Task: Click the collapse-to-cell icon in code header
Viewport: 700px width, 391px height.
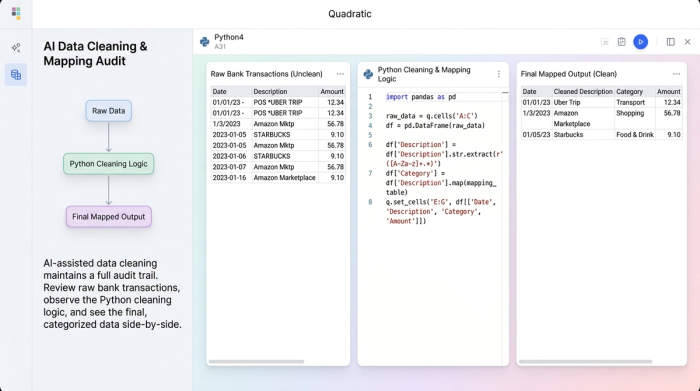Action: click(605, 42)
